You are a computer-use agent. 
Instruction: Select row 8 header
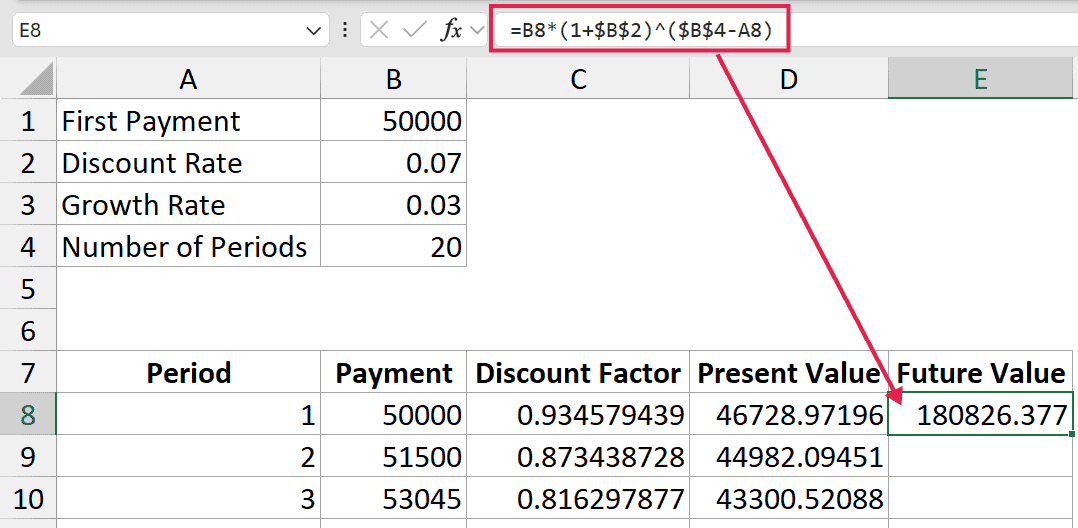(28, 415)
